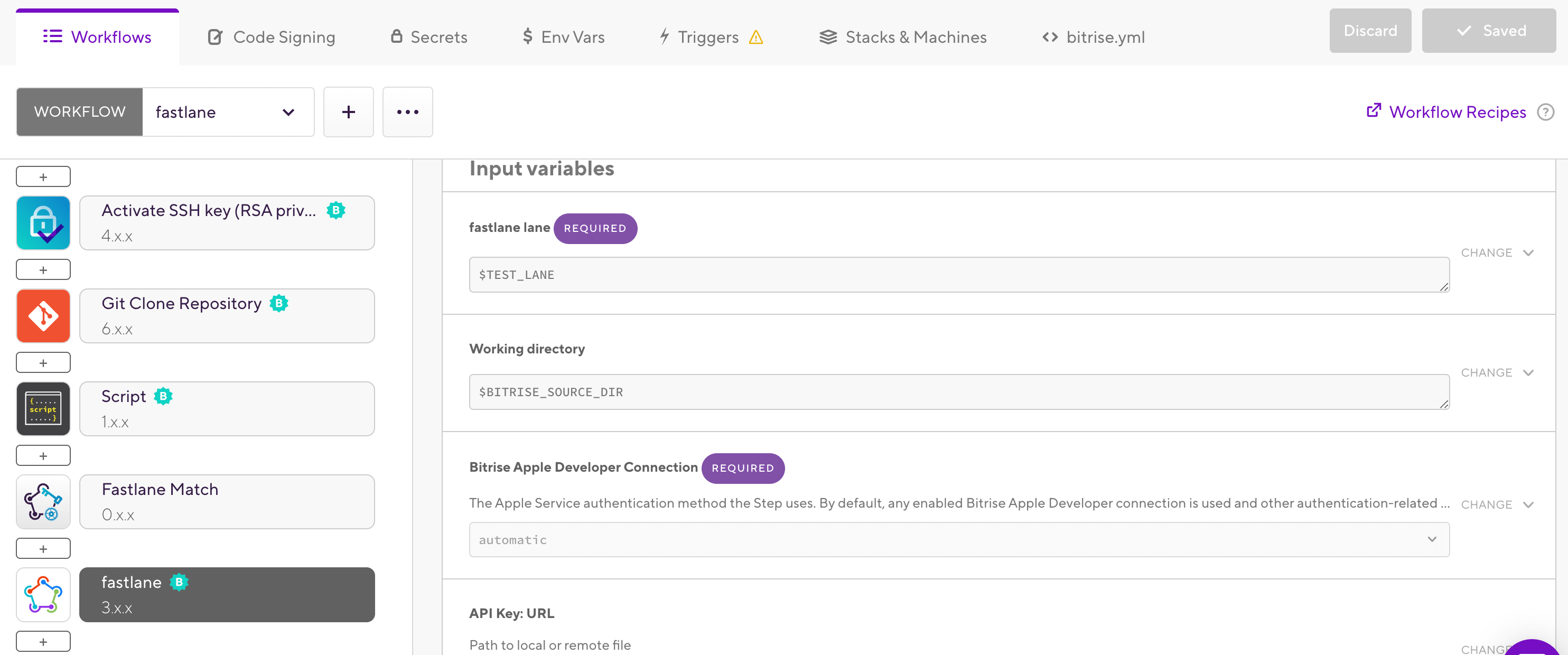The image size is (1568, 655).
Task: Click the Secrets lock icon
Action: point(396,36)
